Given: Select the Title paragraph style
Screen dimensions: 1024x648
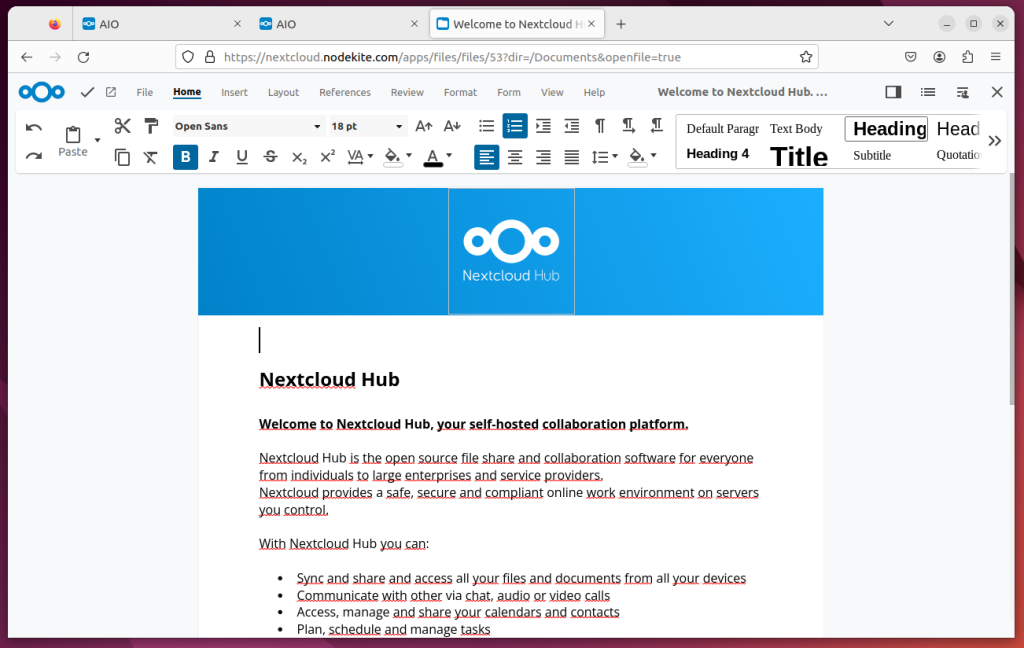Looking at the screenshot, I should pos(799,156).
